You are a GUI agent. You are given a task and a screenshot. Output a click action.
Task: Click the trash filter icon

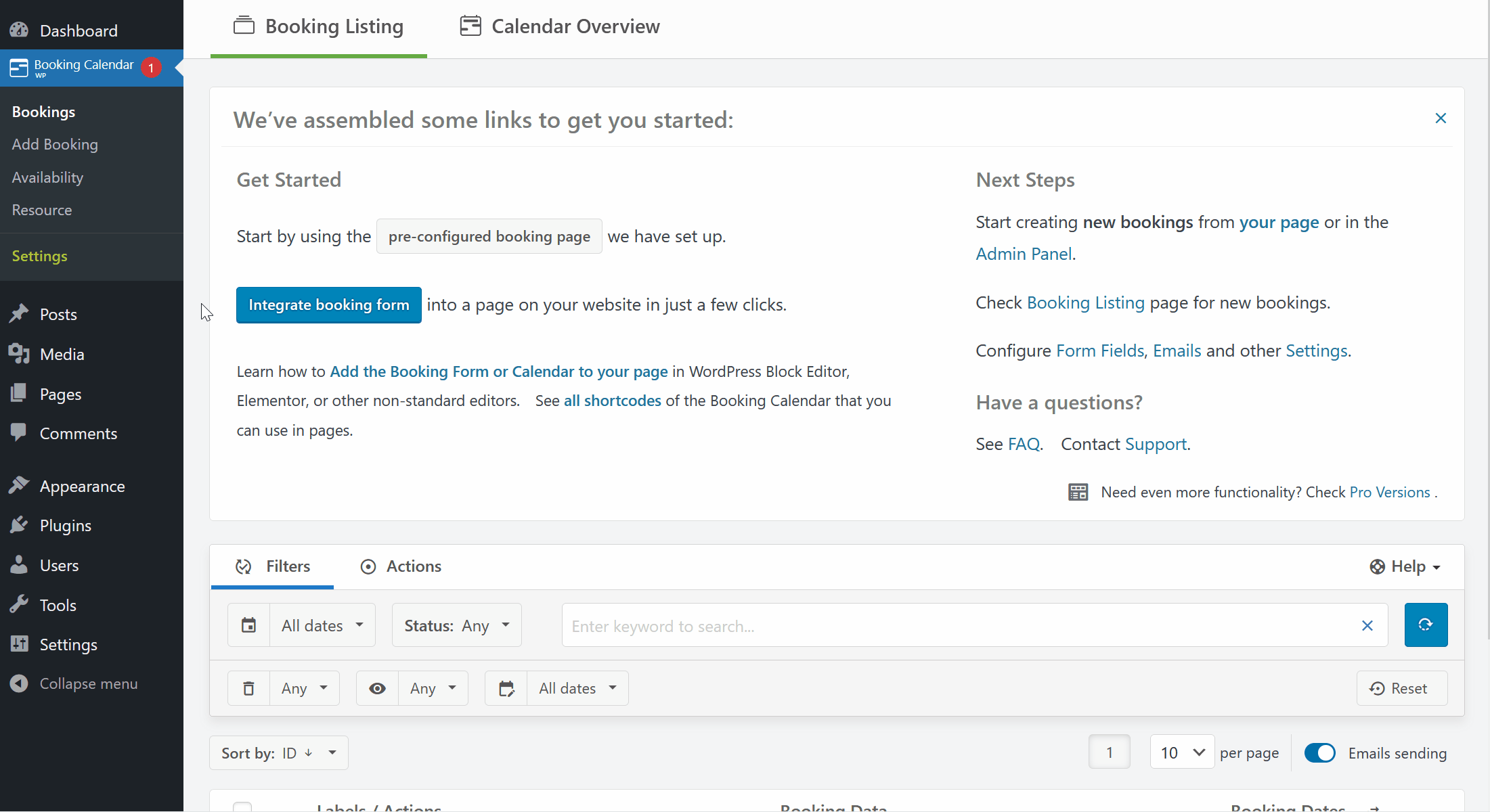[x=248, y=687]
